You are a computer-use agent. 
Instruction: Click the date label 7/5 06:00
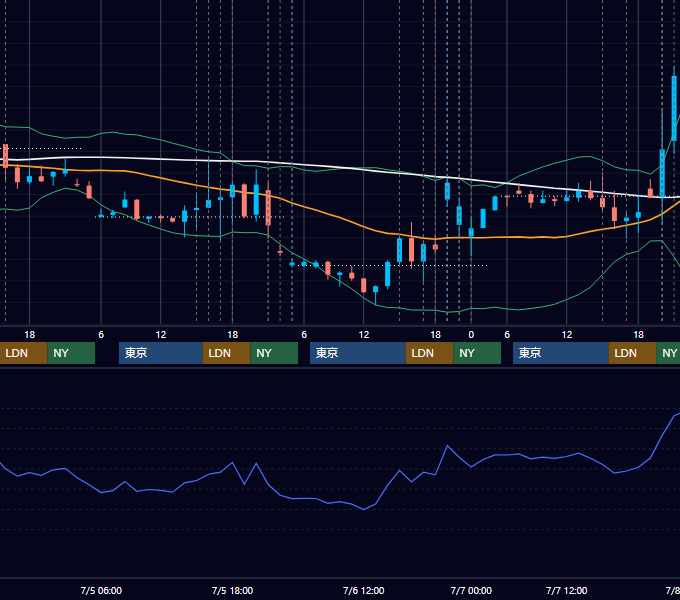(101, 590)
